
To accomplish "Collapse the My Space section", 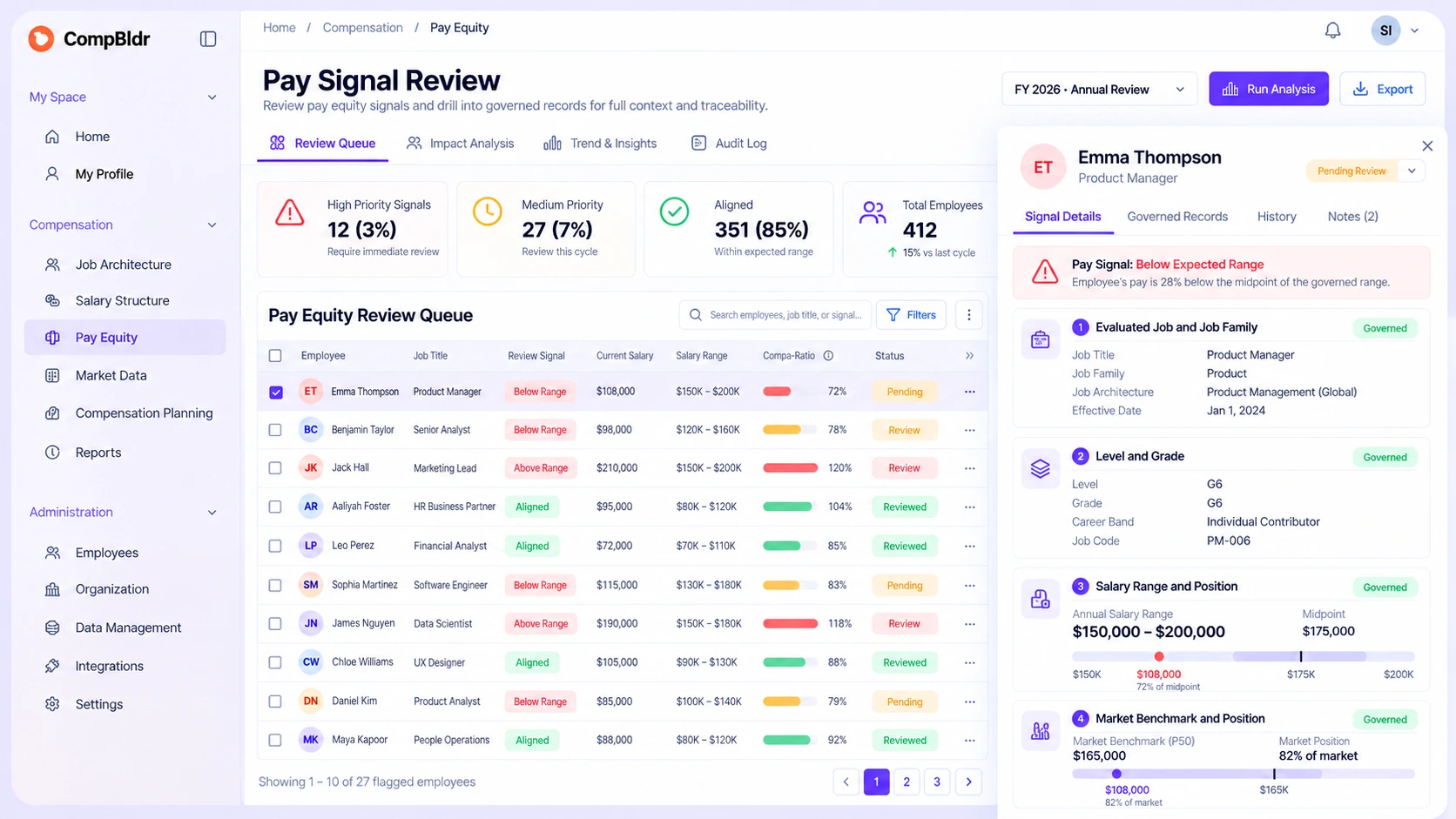I will coord(212,97).
